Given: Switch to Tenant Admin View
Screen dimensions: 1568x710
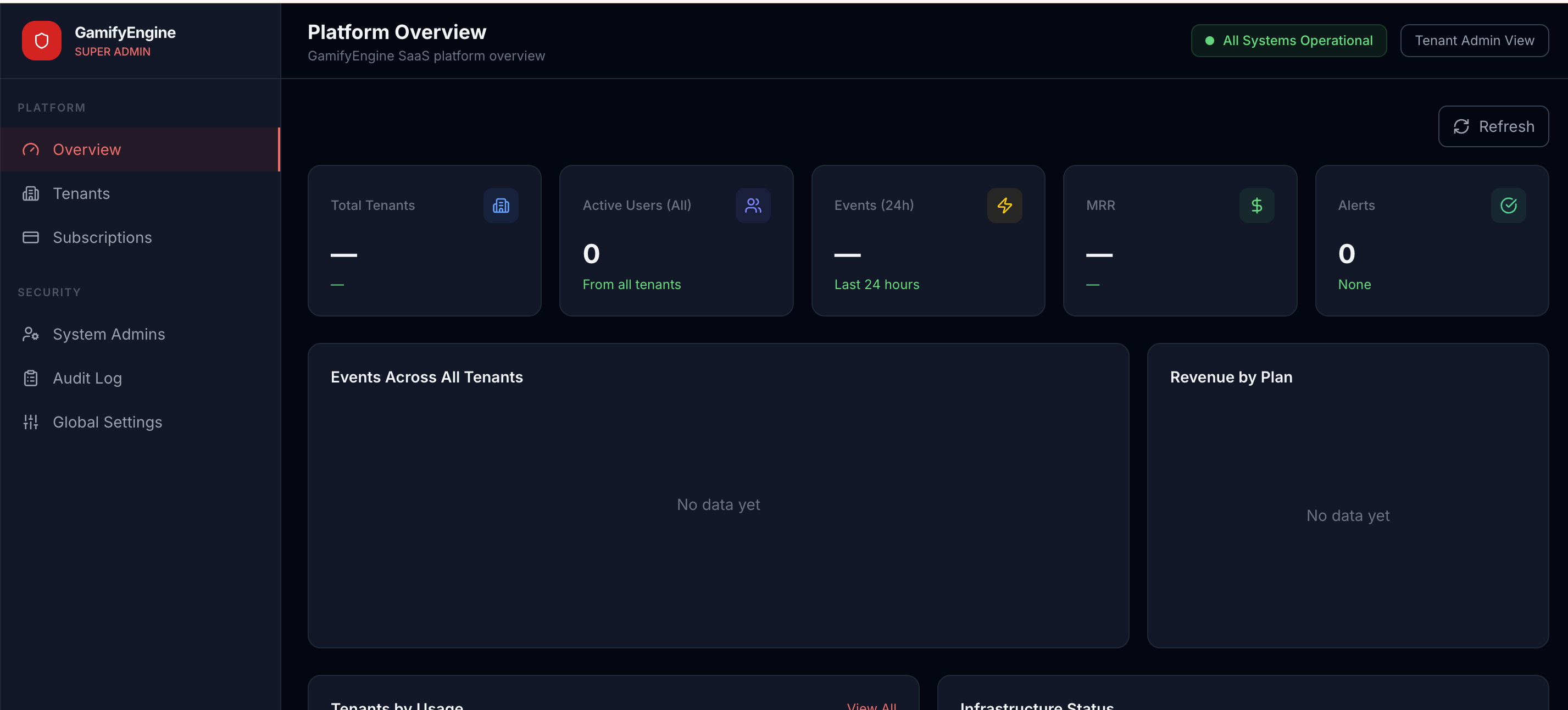Looking at the screenshot, I should (1474, 40).
